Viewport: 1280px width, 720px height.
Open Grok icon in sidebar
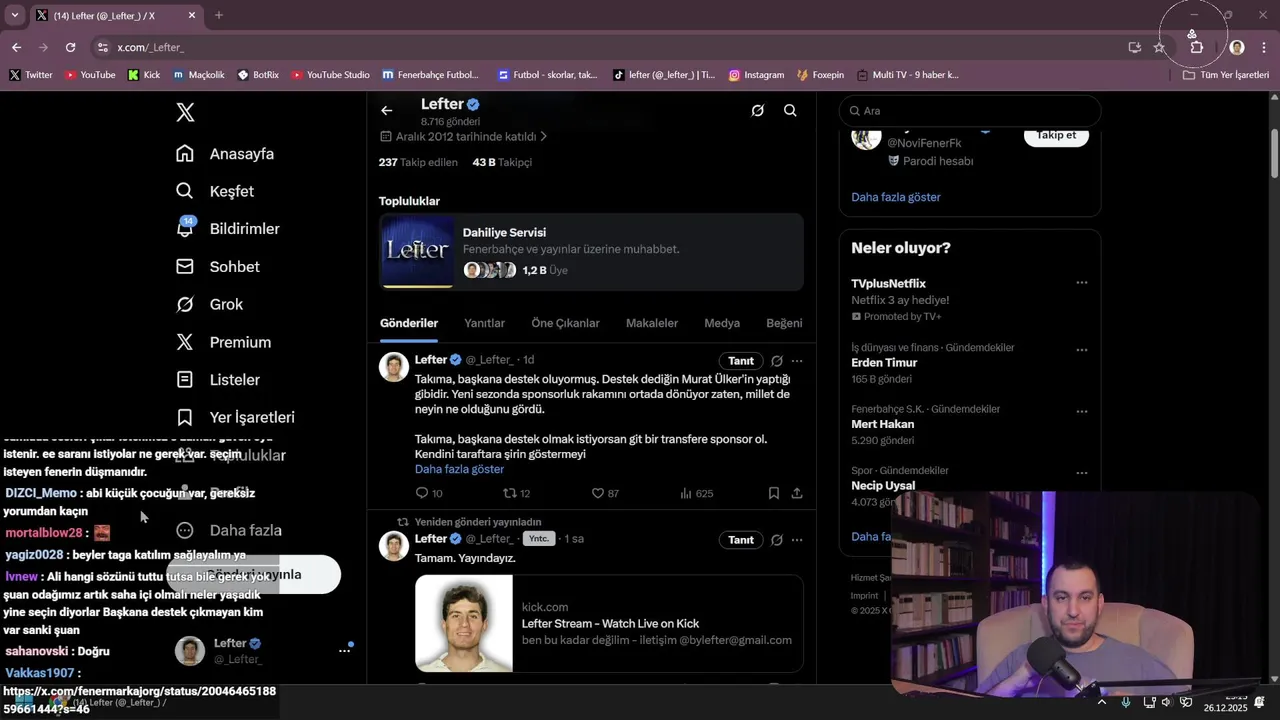pyautogui.click(x=185, y=304)
